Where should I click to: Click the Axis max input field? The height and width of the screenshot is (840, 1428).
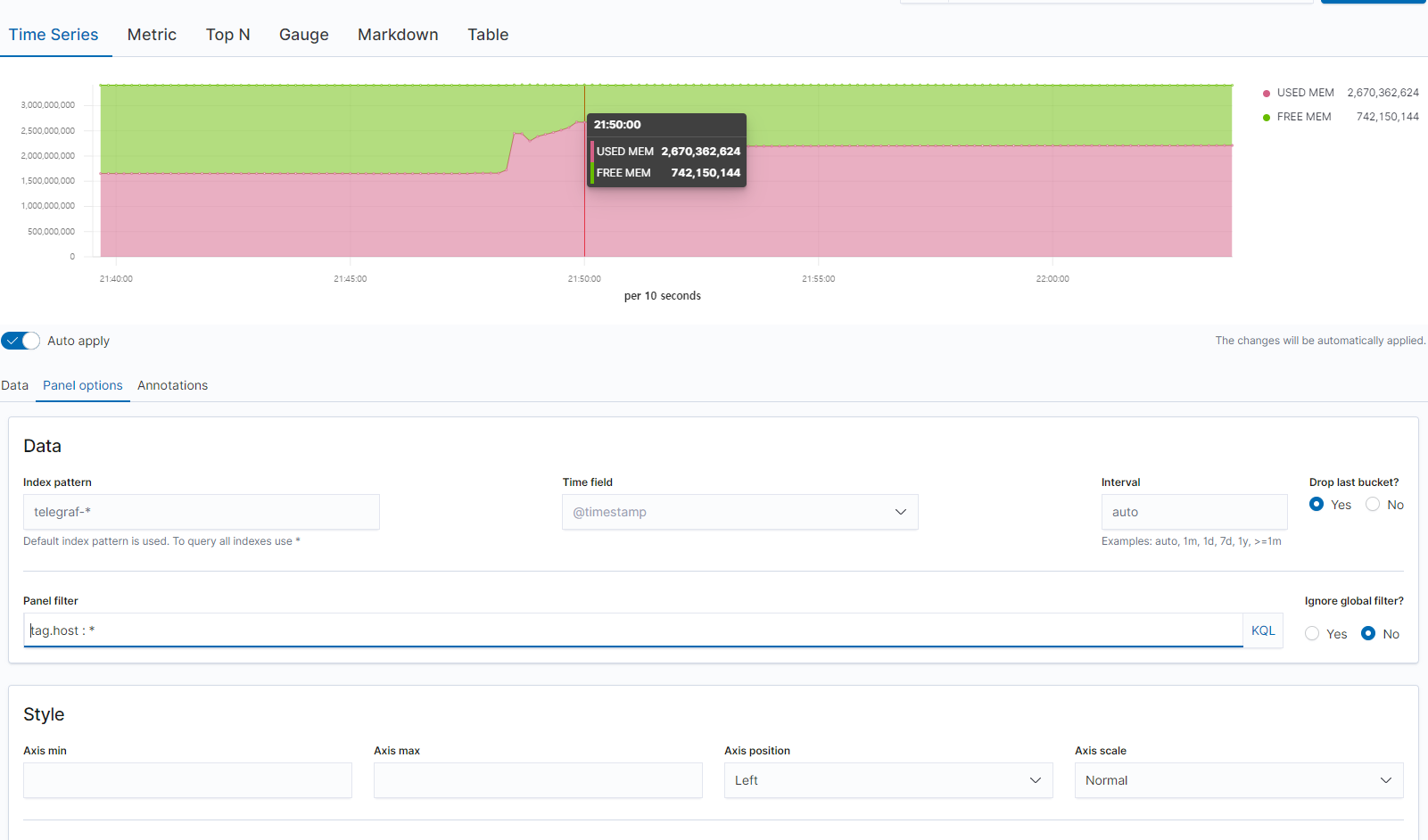click(538, 780)
